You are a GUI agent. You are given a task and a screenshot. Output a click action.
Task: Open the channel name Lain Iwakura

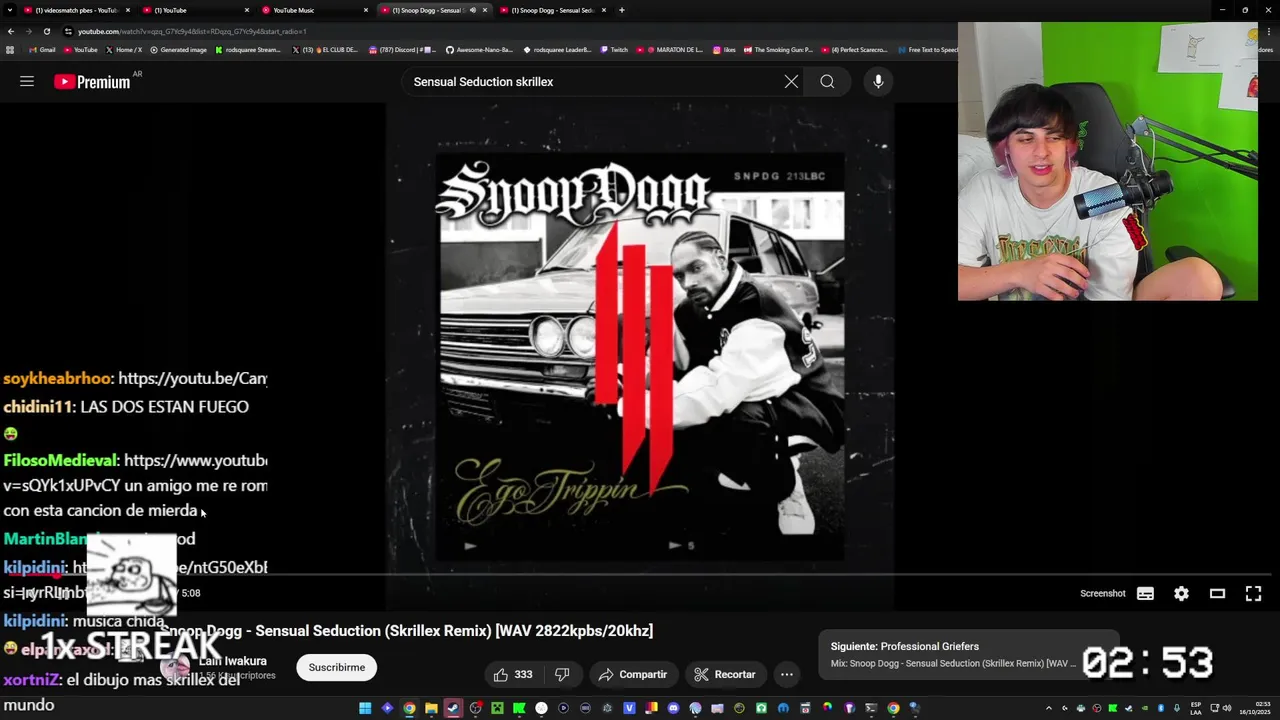pos(232,661)
